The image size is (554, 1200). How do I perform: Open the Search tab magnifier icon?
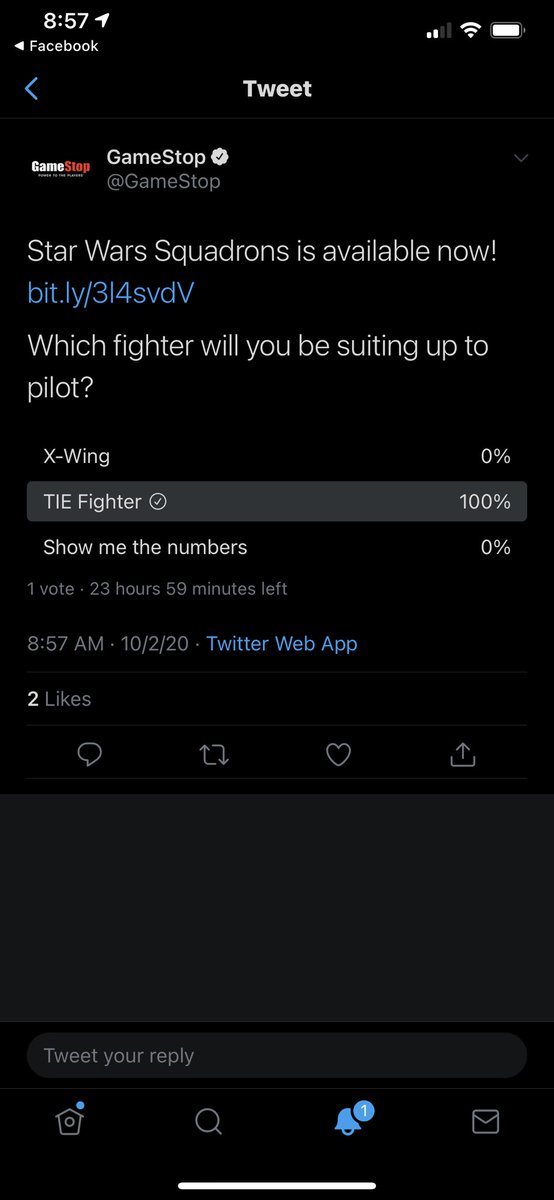[208, 1122]
